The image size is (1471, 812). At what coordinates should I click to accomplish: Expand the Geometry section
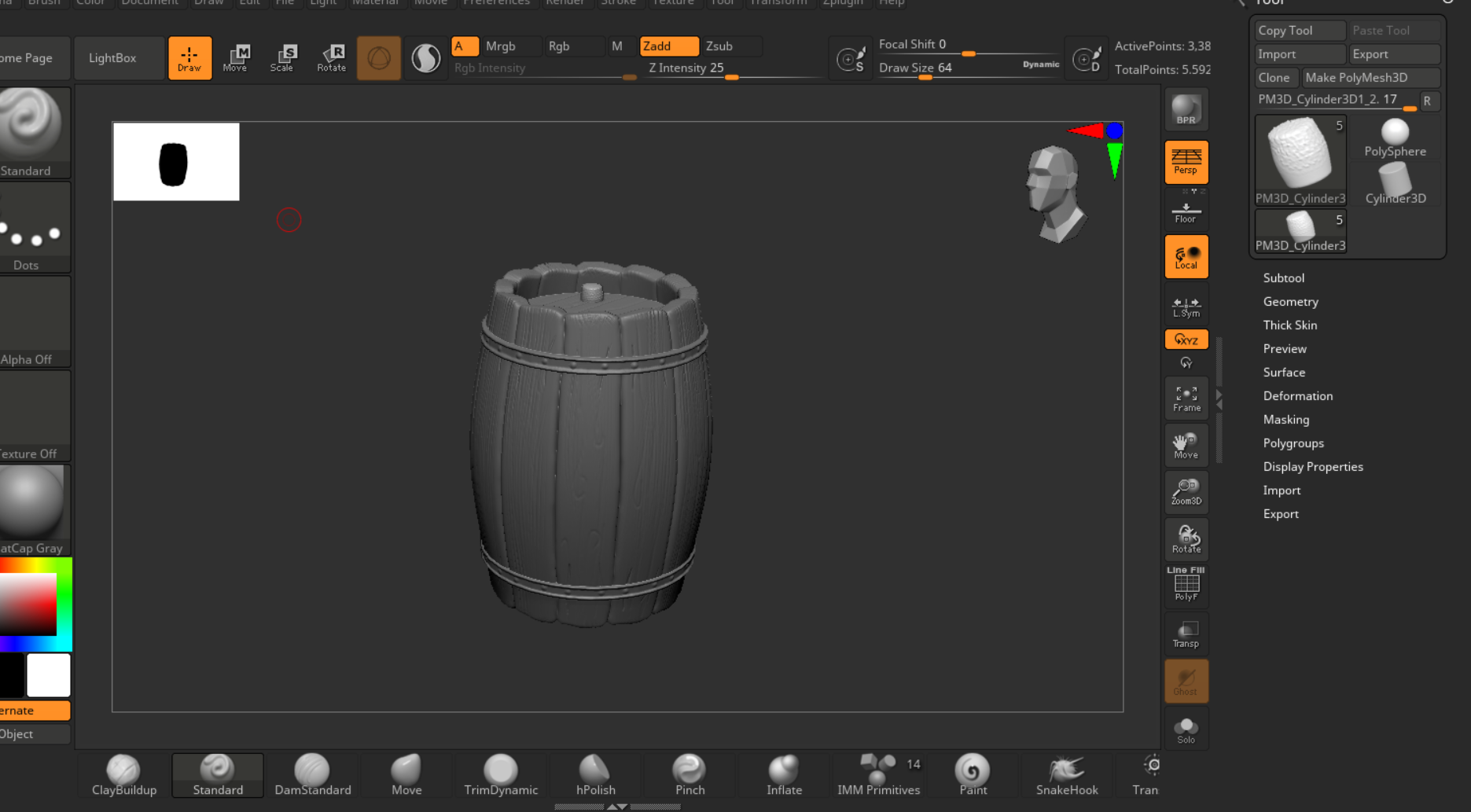(1290, 302)
